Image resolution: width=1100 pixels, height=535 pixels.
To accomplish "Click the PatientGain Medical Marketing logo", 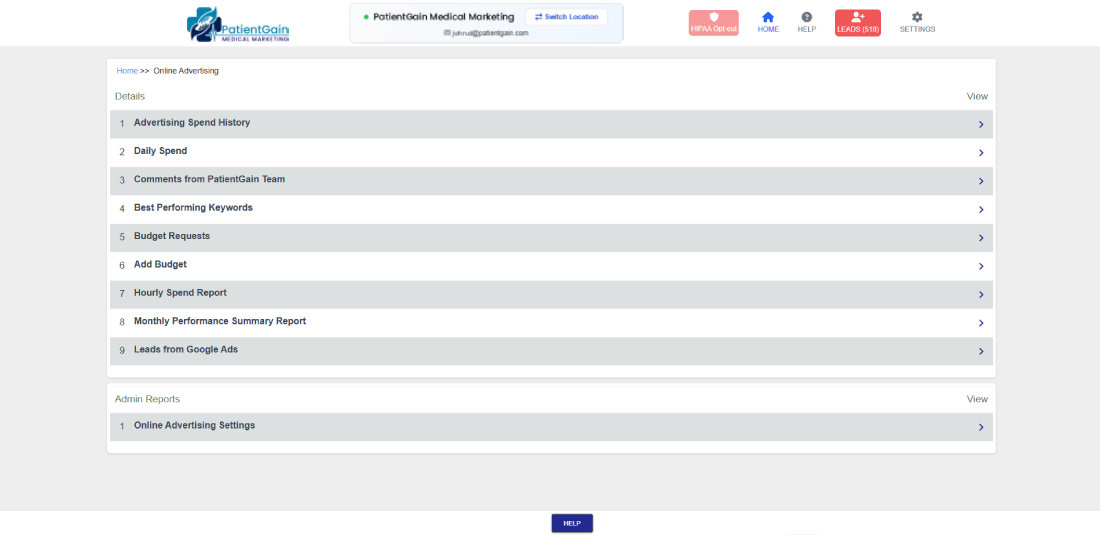I will (x=238, y=24).
